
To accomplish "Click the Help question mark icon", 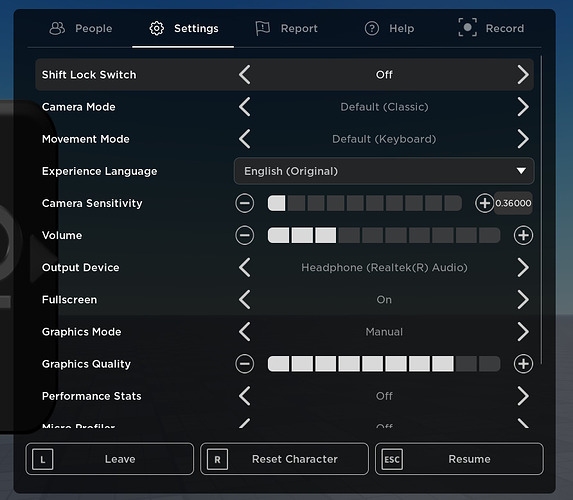I will point(372,29).
